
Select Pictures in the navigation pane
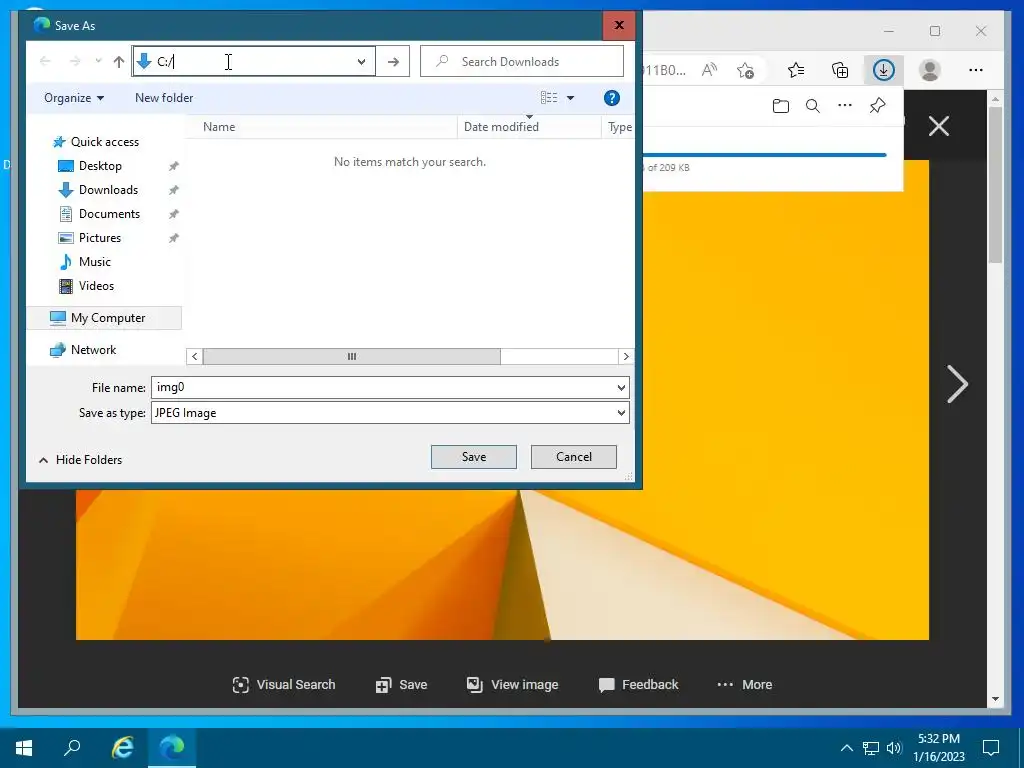[99, 238]
